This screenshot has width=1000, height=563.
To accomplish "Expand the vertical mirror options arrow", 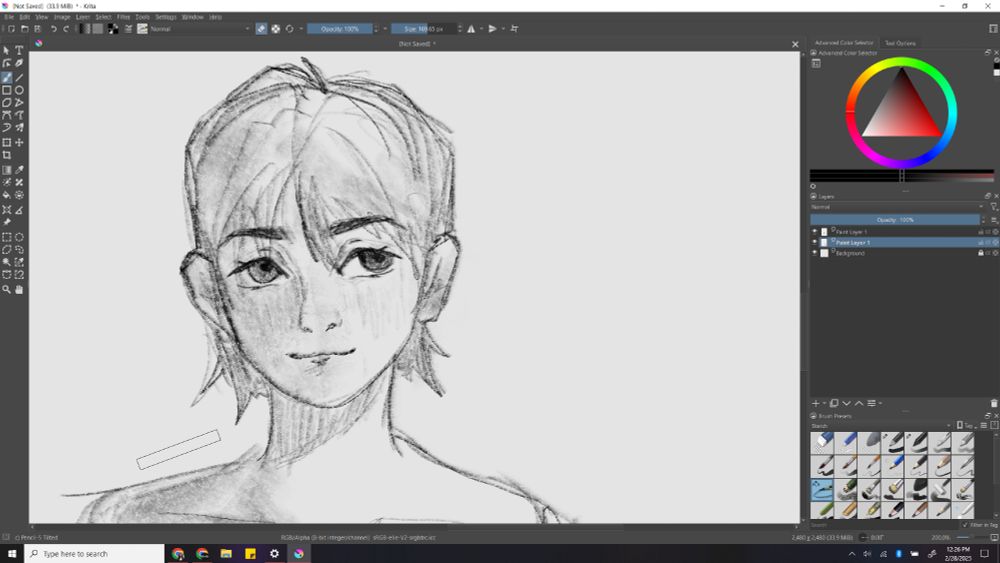I will (x=503, y=29).
